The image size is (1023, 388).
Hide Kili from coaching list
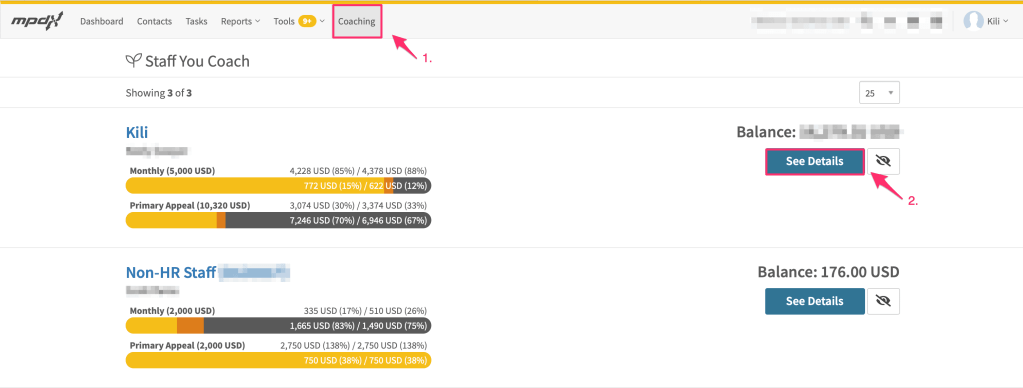tap(883, 162)
